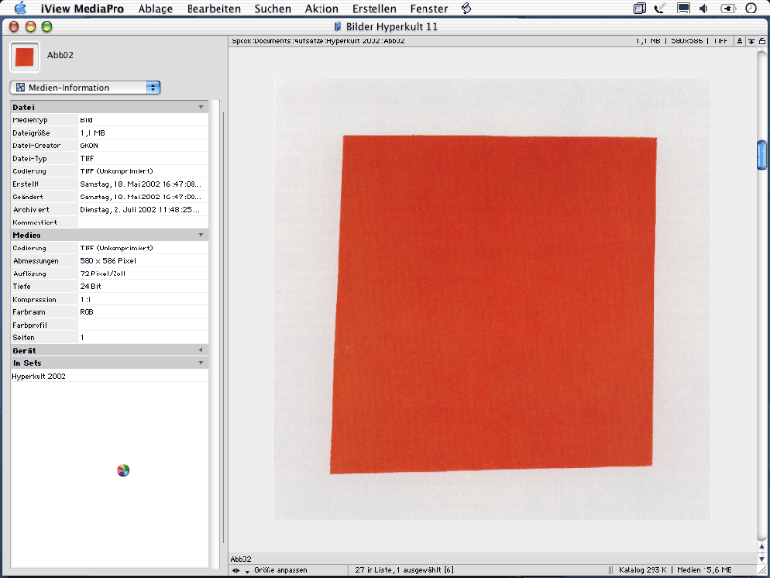Click the previous/next arrows in status bar

click(240, 570)
